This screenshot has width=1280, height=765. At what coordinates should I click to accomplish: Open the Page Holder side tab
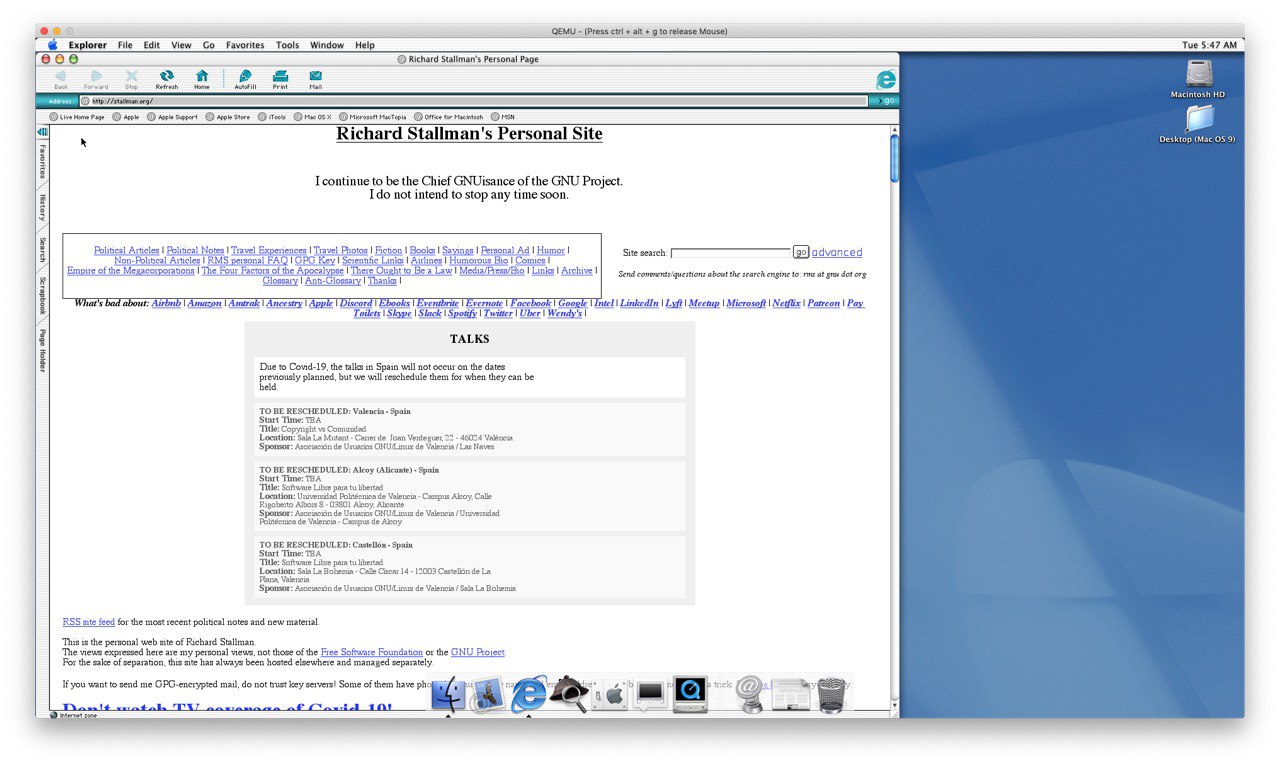click(x=42, y=350)
